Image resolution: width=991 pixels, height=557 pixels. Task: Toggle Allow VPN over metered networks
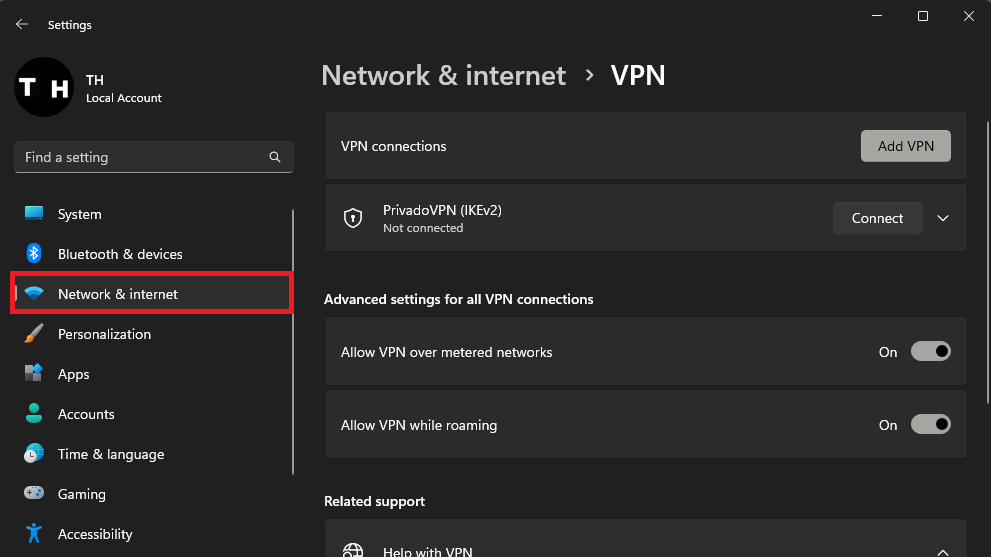click(930, 352)
